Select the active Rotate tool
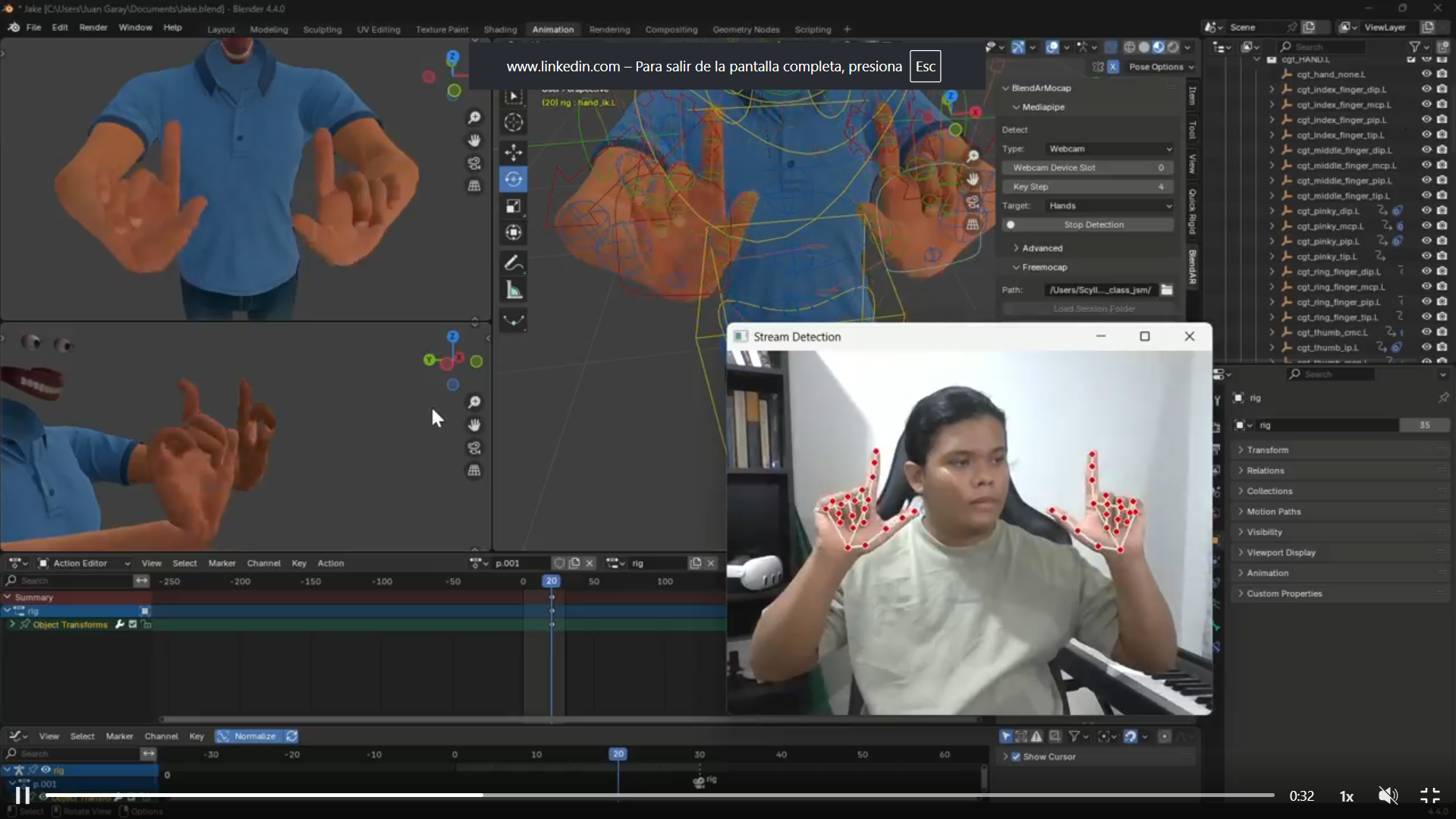 (514, 179)
